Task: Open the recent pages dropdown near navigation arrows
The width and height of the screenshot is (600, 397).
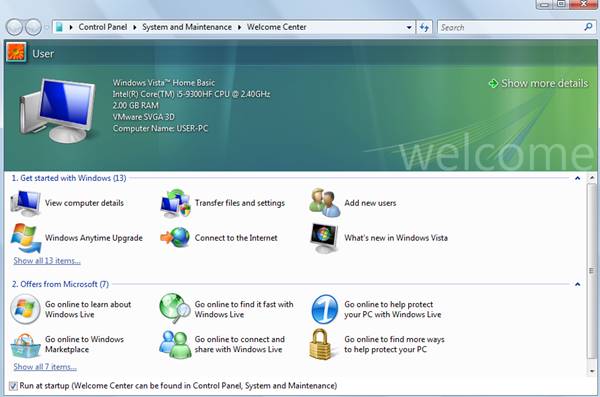Action: click(x=46, y=27)
